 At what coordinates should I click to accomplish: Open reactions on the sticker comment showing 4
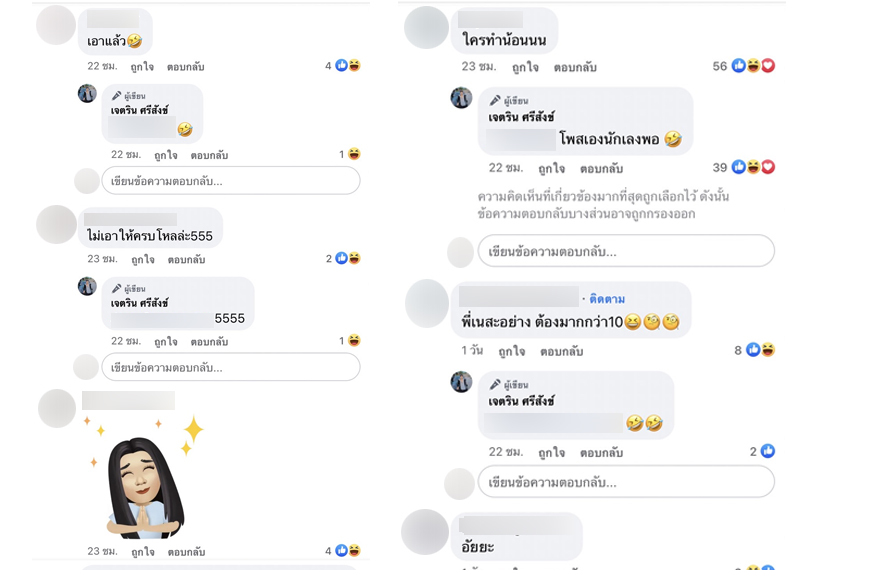click(x=343, y=551)
